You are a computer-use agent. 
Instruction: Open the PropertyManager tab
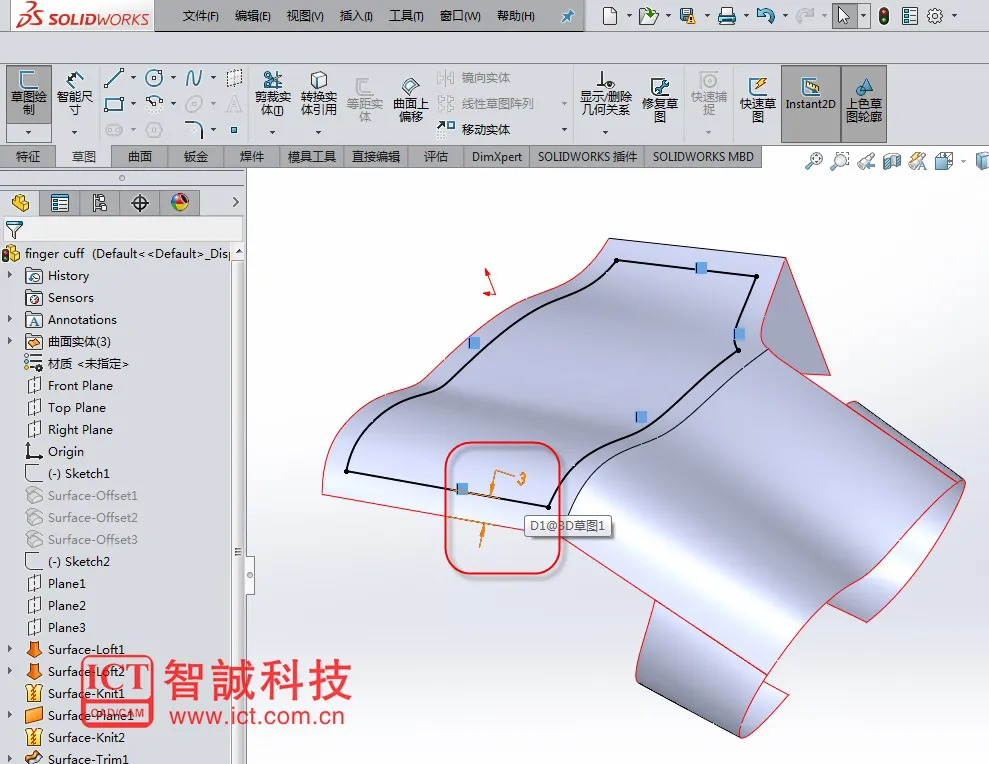(60, 203)
